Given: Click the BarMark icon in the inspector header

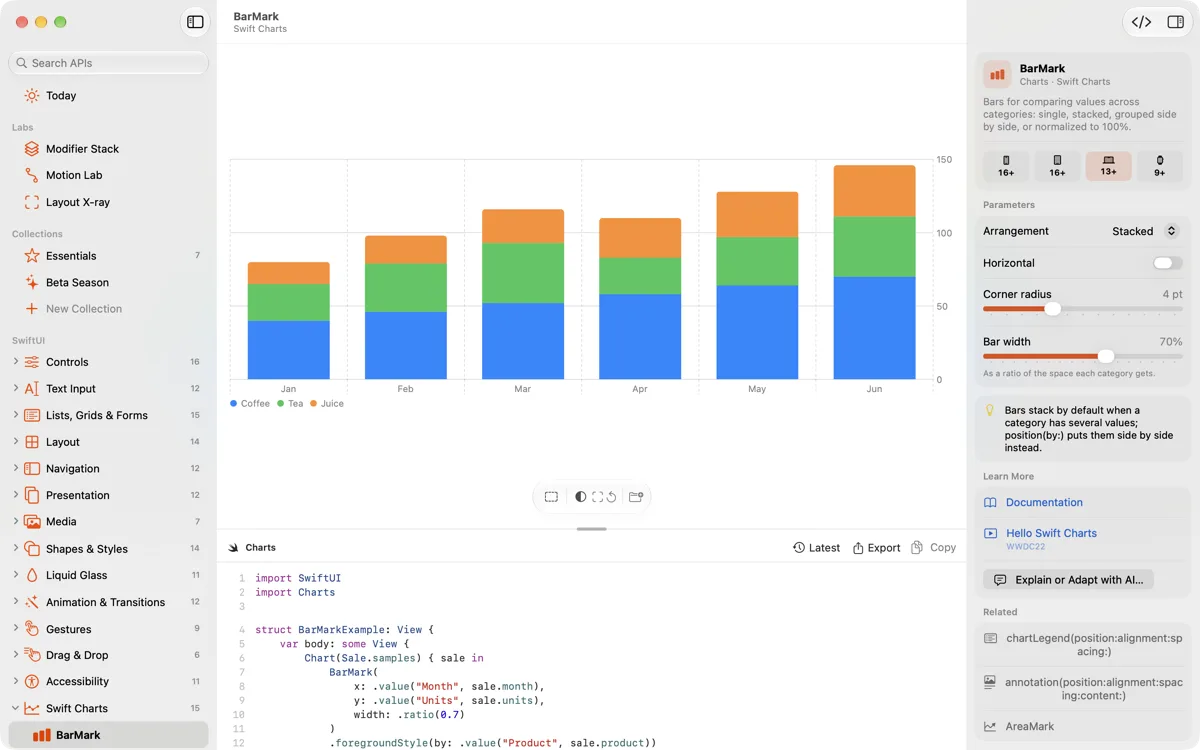Looking at the screenshot, I should (x=997, y=74).
